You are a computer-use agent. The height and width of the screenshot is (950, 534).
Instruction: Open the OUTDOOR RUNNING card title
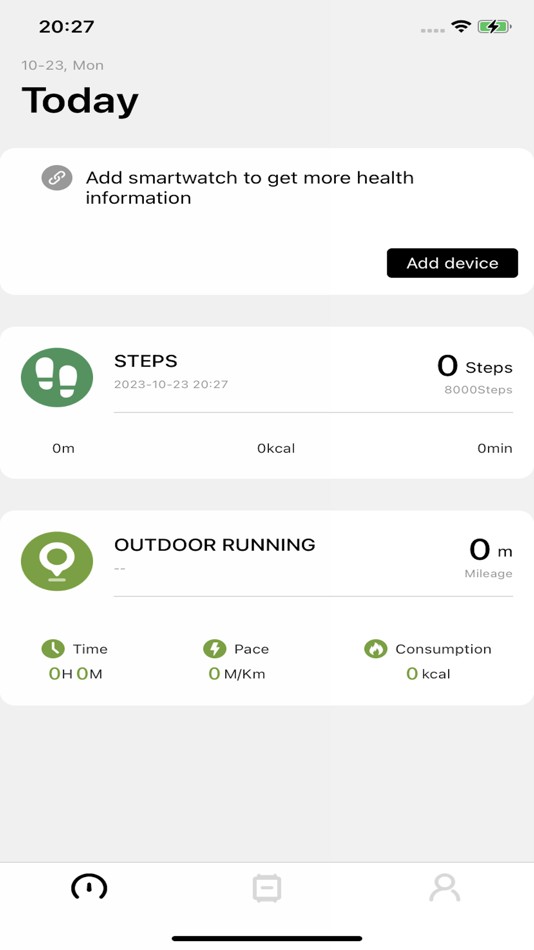[215, 545]
